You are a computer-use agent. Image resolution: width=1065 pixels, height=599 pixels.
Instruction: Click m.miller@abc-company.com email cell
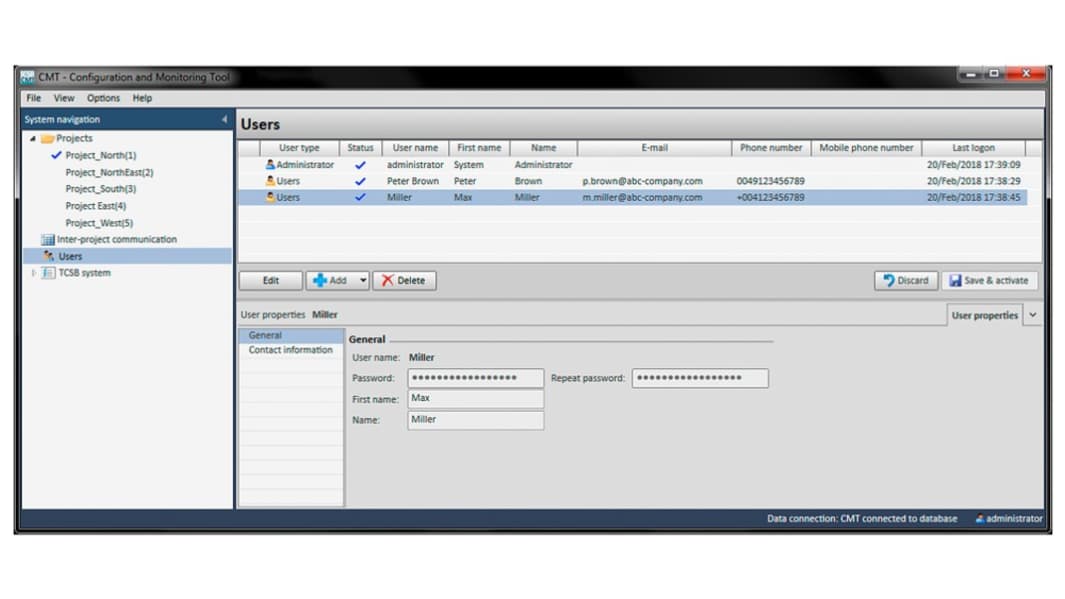(x=643, y=198)
